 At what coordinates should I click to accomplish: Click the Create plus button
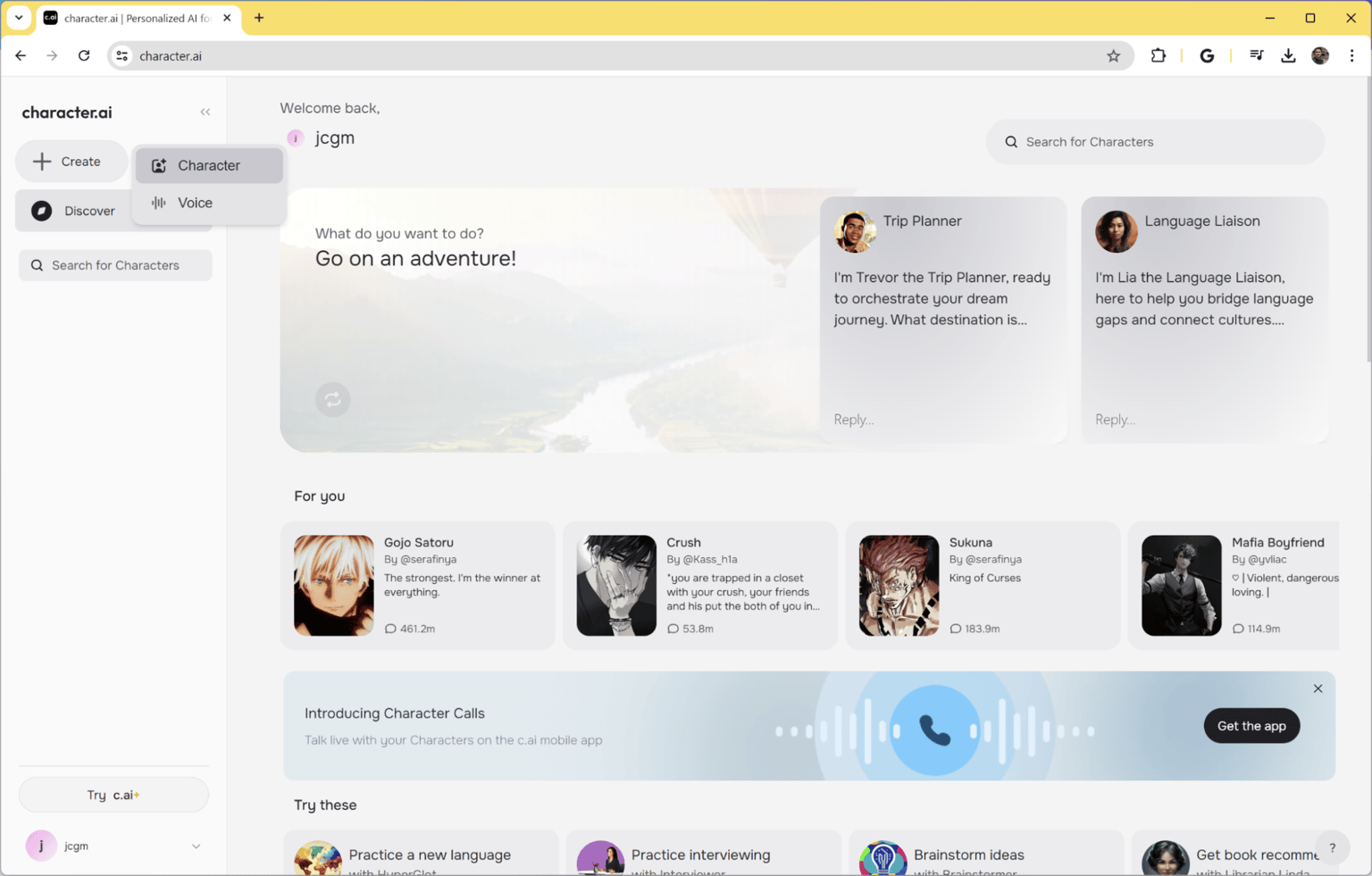pyautogui.click(x=71, y=162)
